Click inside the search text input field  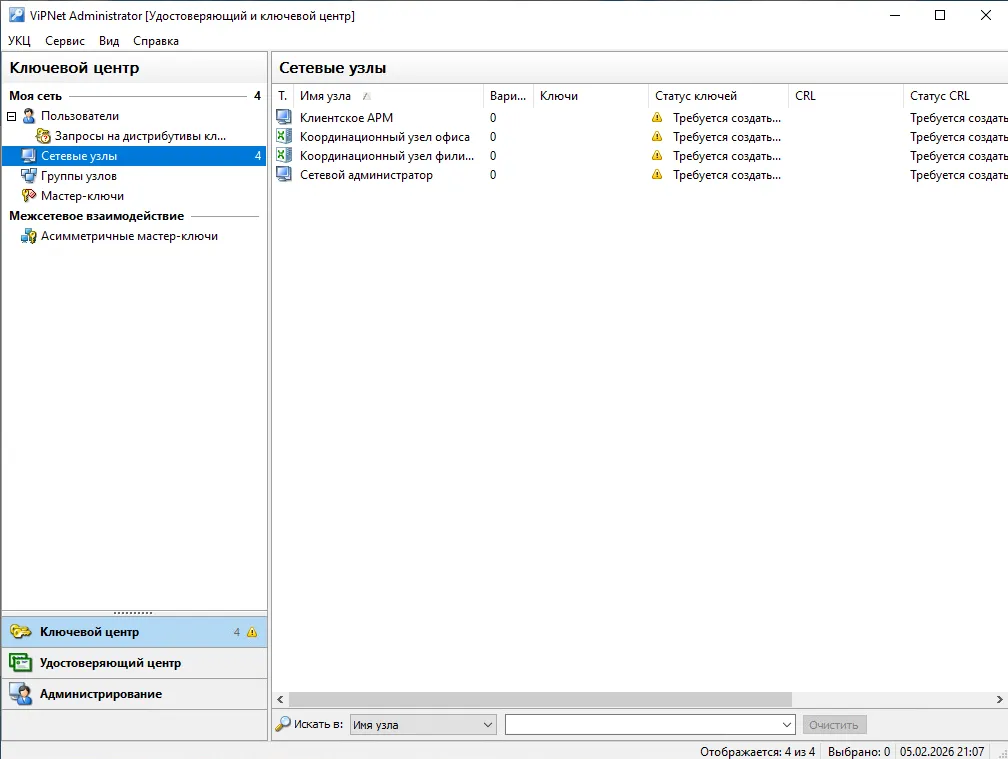pos(643,725)
